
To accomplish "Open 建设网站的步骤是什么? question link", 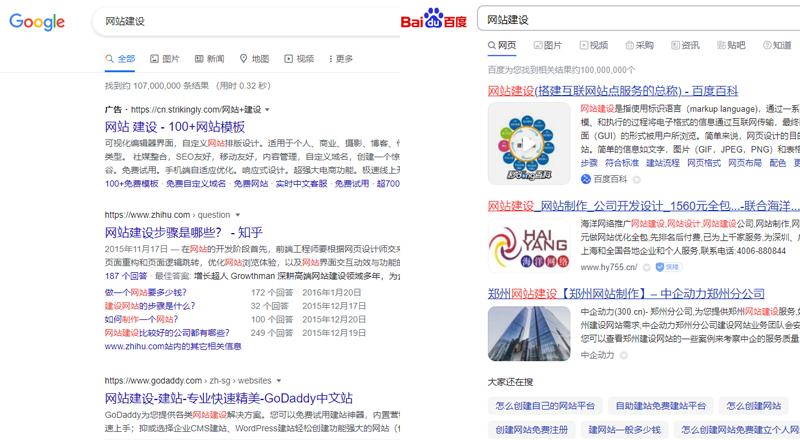I will point(149,306).
